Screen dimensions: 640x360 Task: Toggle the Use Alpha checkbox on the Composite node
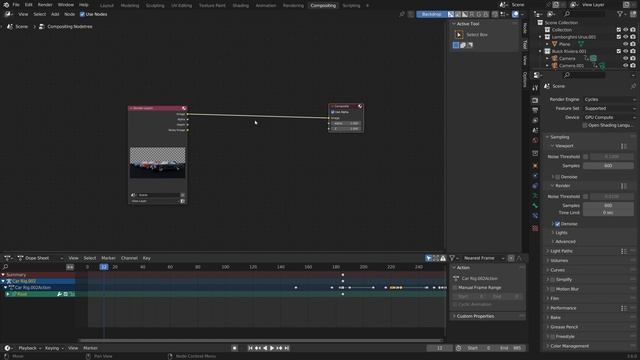coord(333,112)
